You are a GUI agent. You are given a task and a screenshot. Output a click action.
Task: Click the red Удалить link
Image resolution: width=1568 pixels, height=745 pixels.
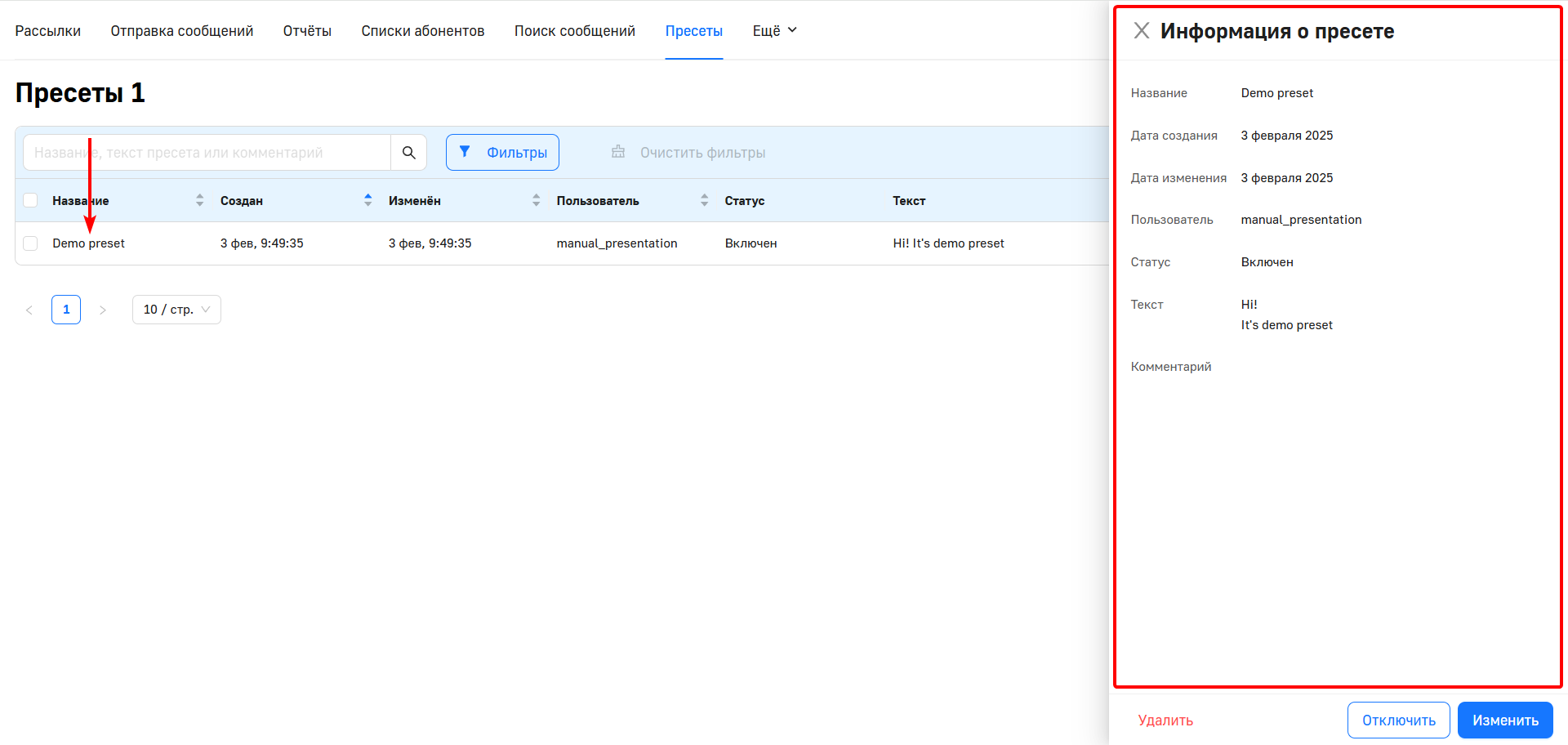pos(1165,720)
